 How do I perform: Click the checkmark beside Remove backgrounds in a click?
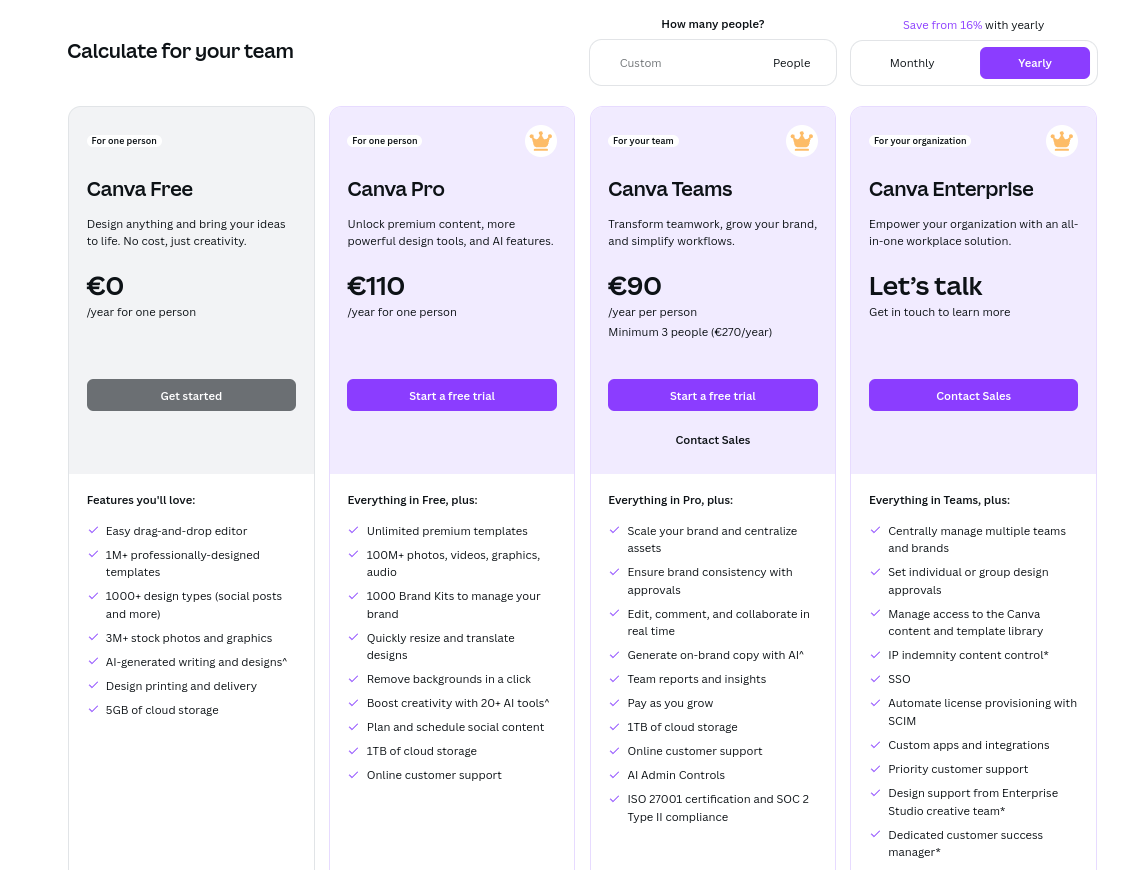353,679
